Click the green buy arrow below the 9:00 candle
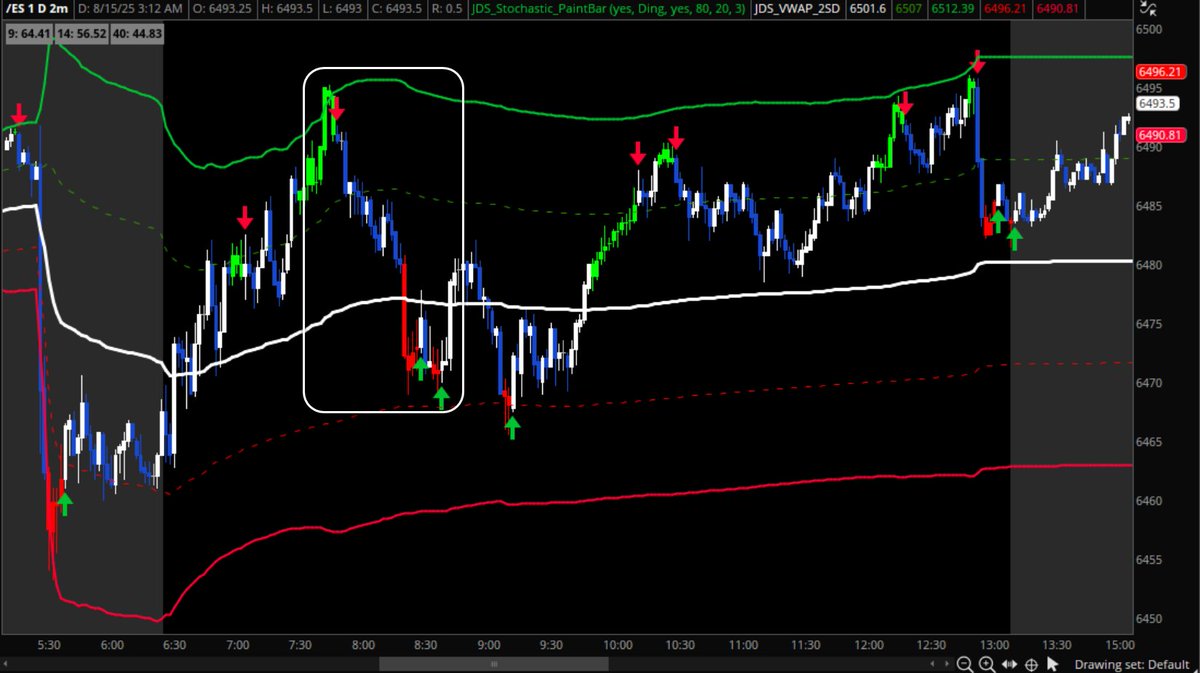Screen dimensions: 1200x673 pos(513,426)
